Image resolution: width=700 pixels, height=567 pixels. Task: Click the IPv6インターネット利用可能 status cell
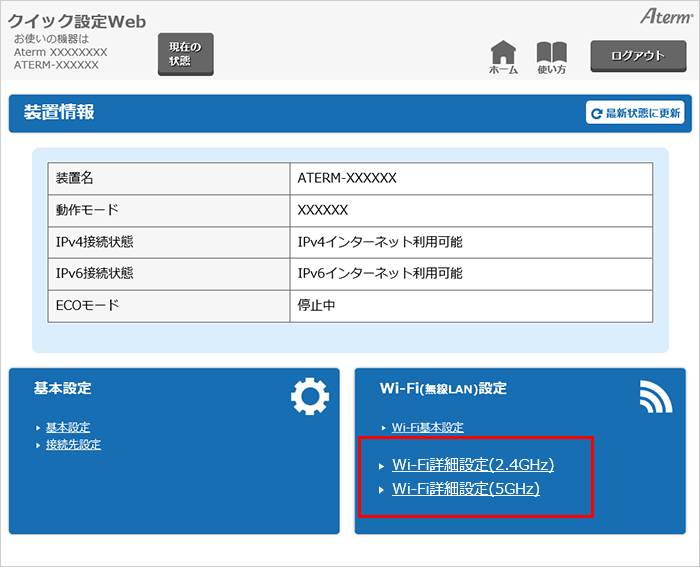380,273
